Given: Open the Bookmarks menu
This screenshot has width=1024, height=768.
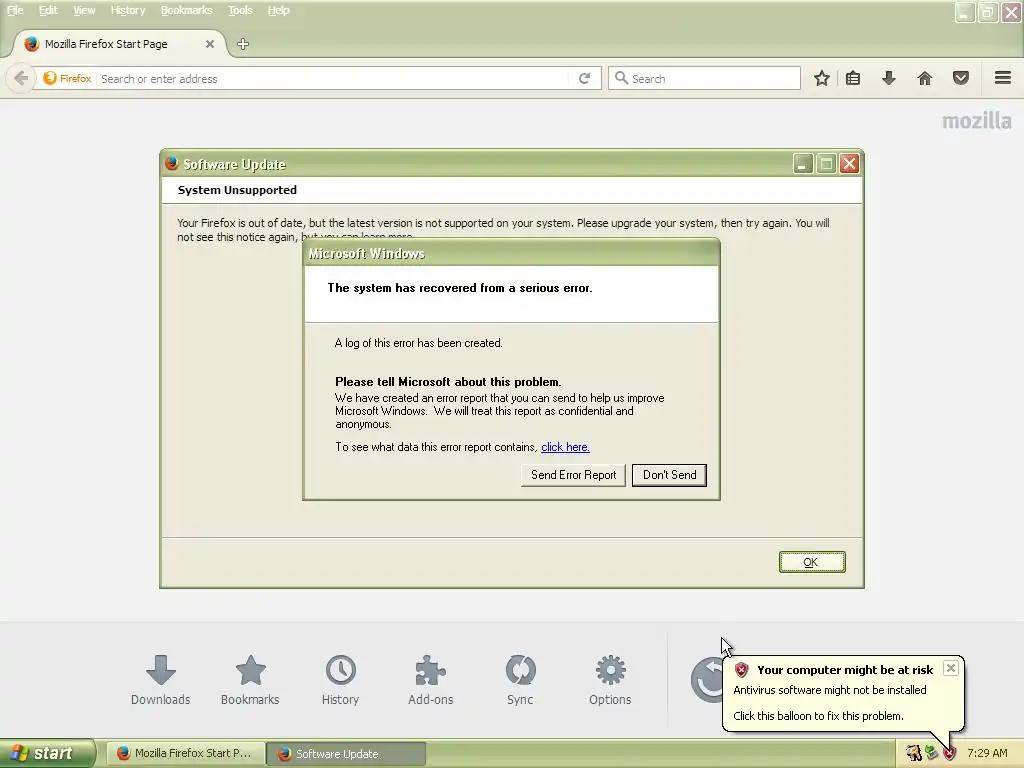Looking at the screenshot, I should pyautogui.click(x=187, y=10).
